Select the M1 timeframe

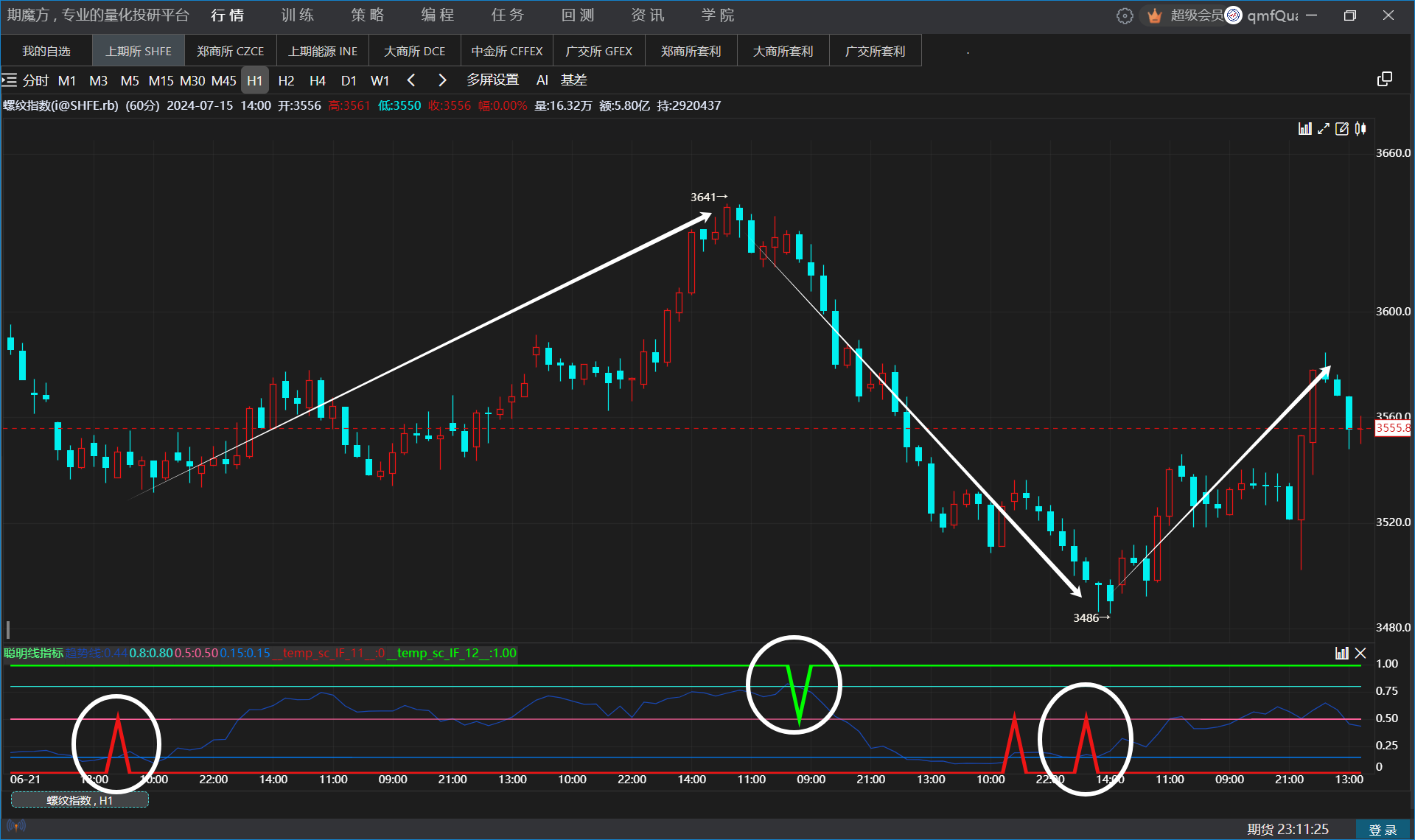coord(67,80)
